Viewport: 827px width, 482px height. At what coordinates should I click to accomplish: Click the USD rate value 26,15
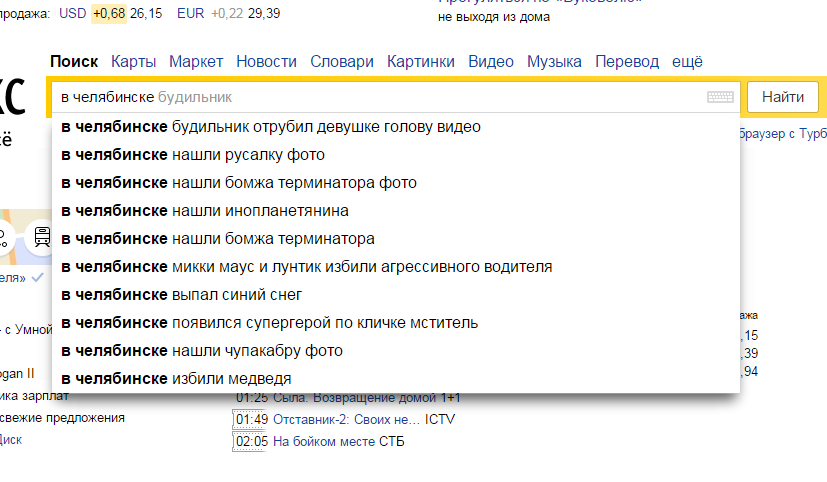(x=146, y=13)
